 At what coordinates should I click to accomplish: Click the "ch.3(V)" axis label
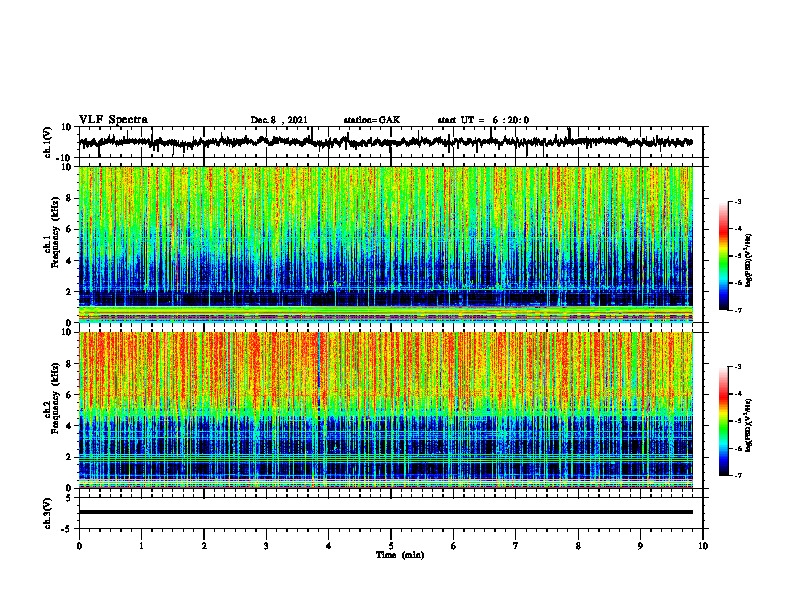pyautogui.click(x=48, y=514)
